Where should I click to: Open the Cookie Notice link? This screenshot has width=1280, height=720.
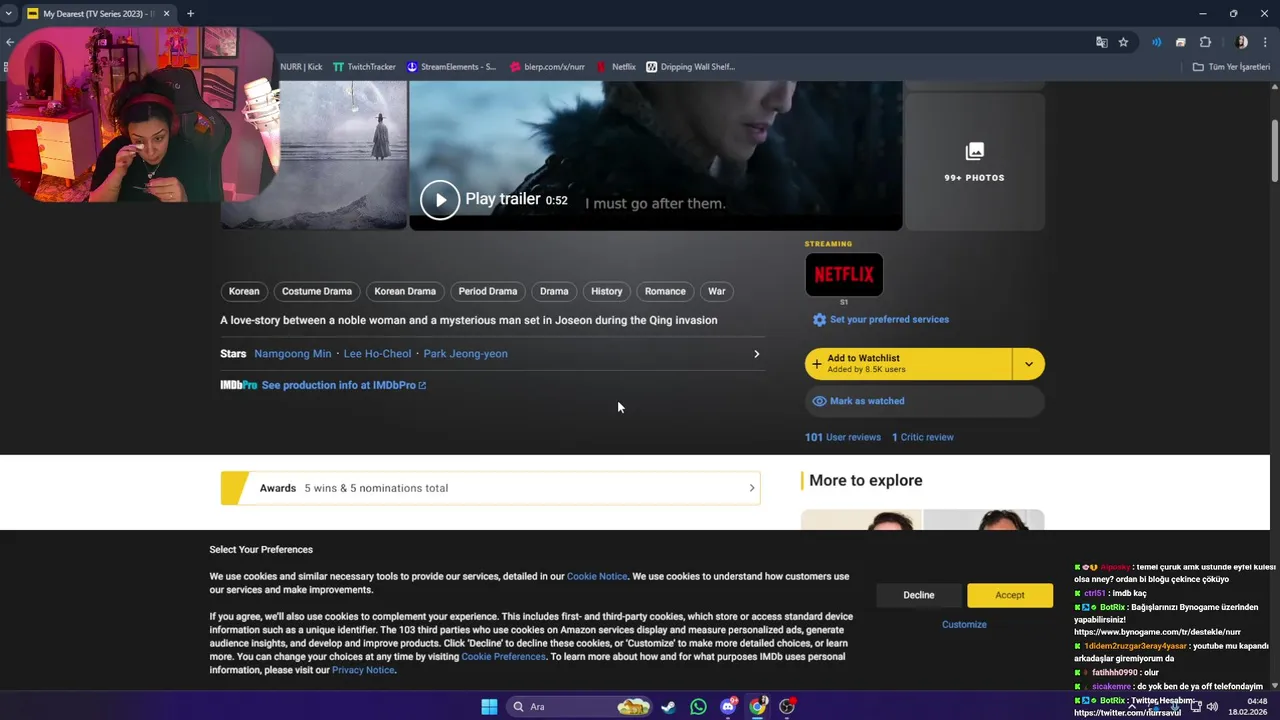(x=597, y=577)
